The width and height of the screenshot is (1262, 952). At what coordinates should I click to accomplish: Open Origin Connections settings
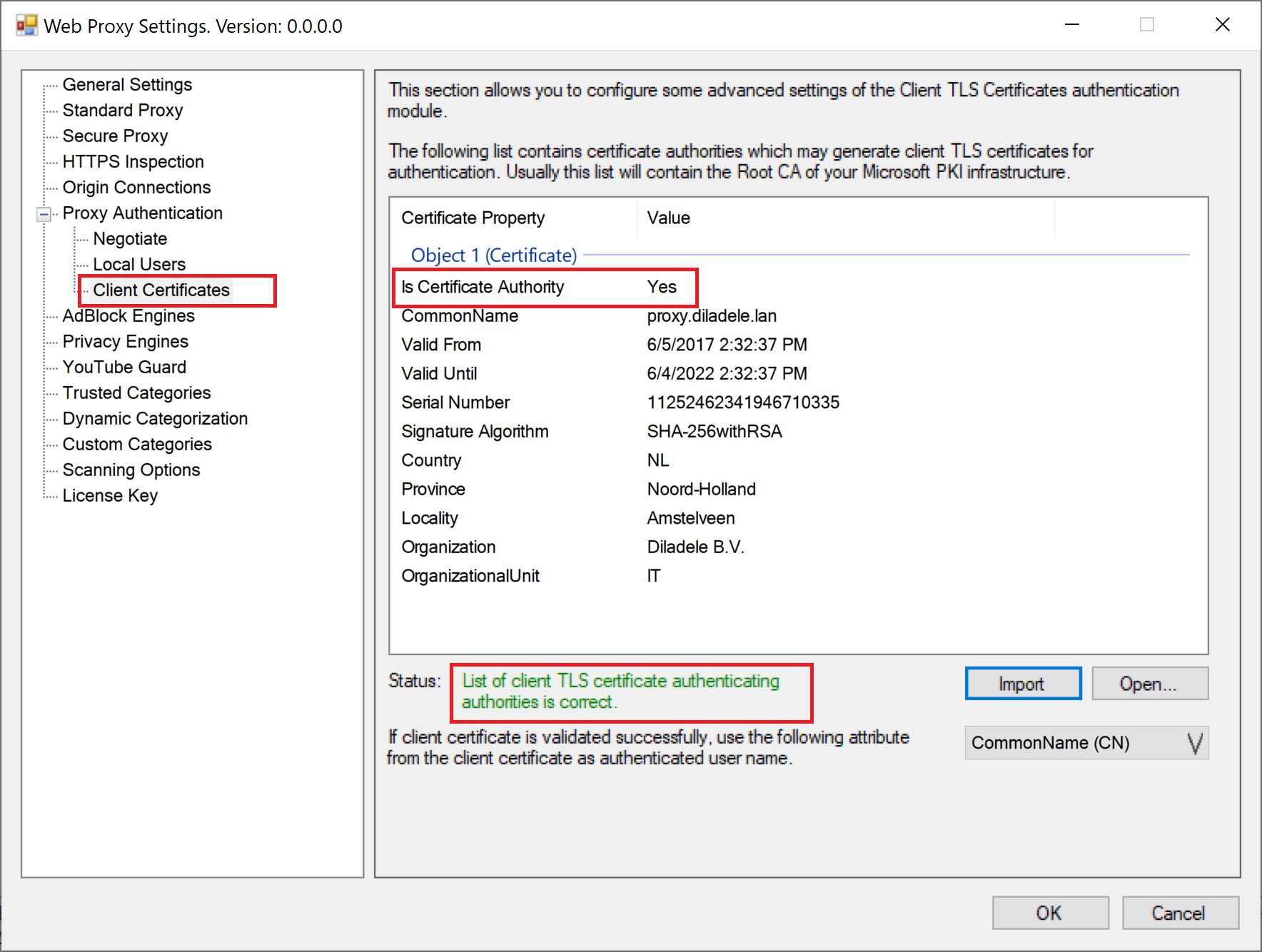tap(136, 188)
